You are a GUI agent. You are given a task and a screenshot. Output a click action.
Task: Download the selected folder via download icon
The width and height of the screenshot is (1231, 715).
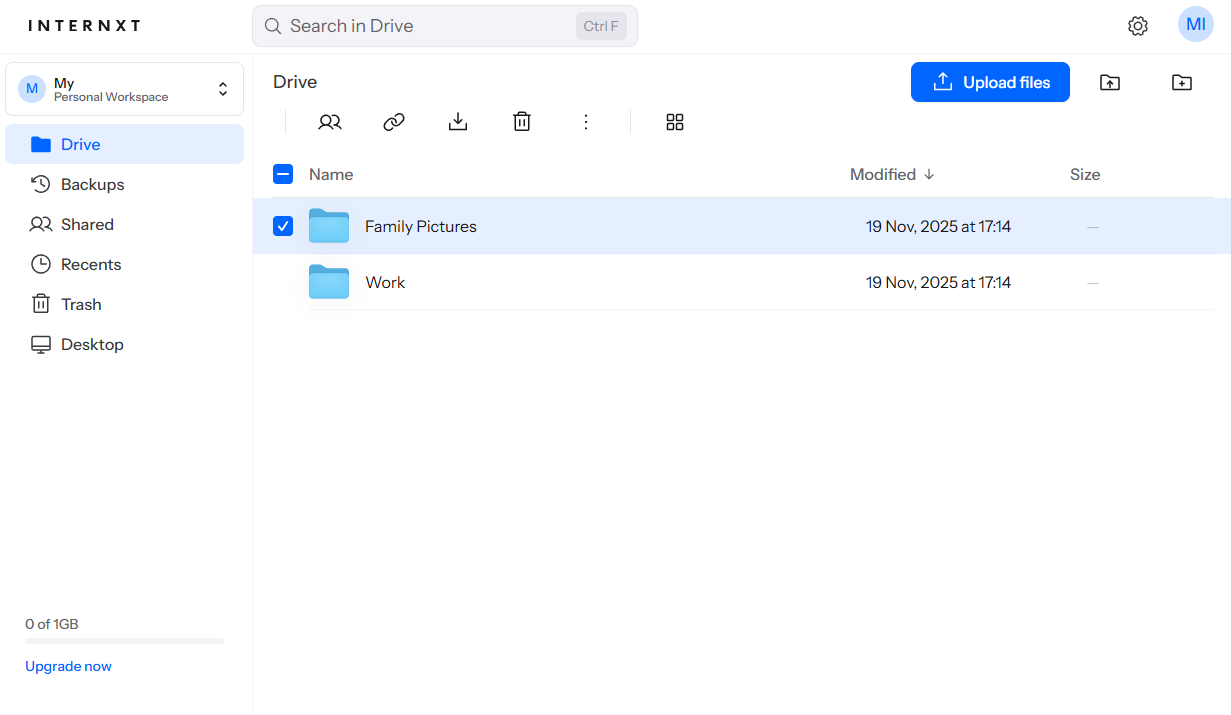pos(457,121)
